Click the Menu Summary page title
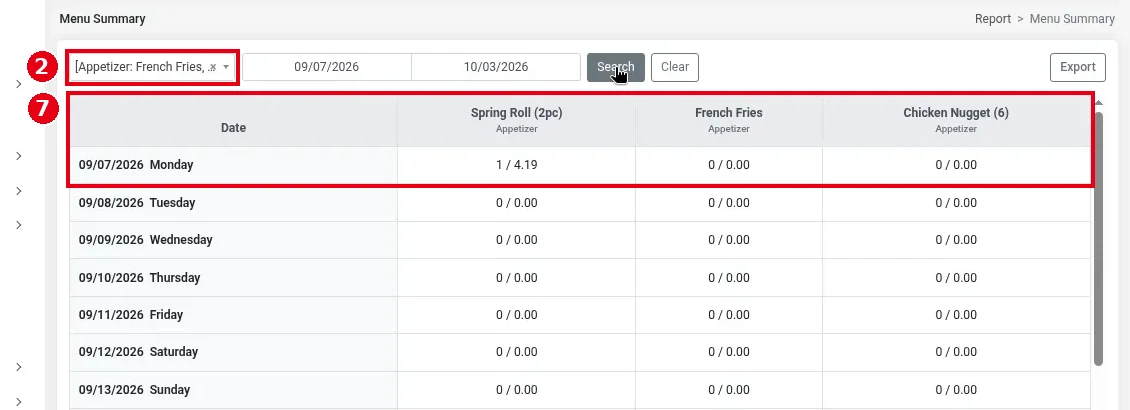Image resolution: width=1130 pixels, height=410 pixels. pos(102,19)
